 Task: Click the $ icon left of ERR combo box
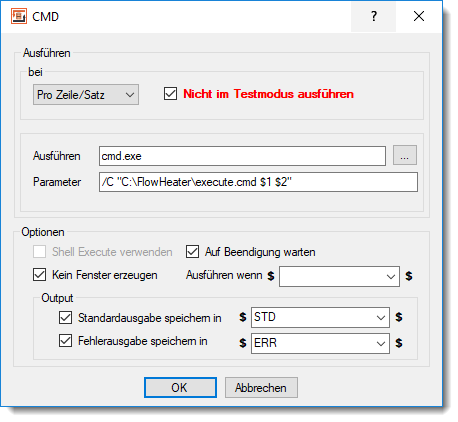click(x=243, y=343)
